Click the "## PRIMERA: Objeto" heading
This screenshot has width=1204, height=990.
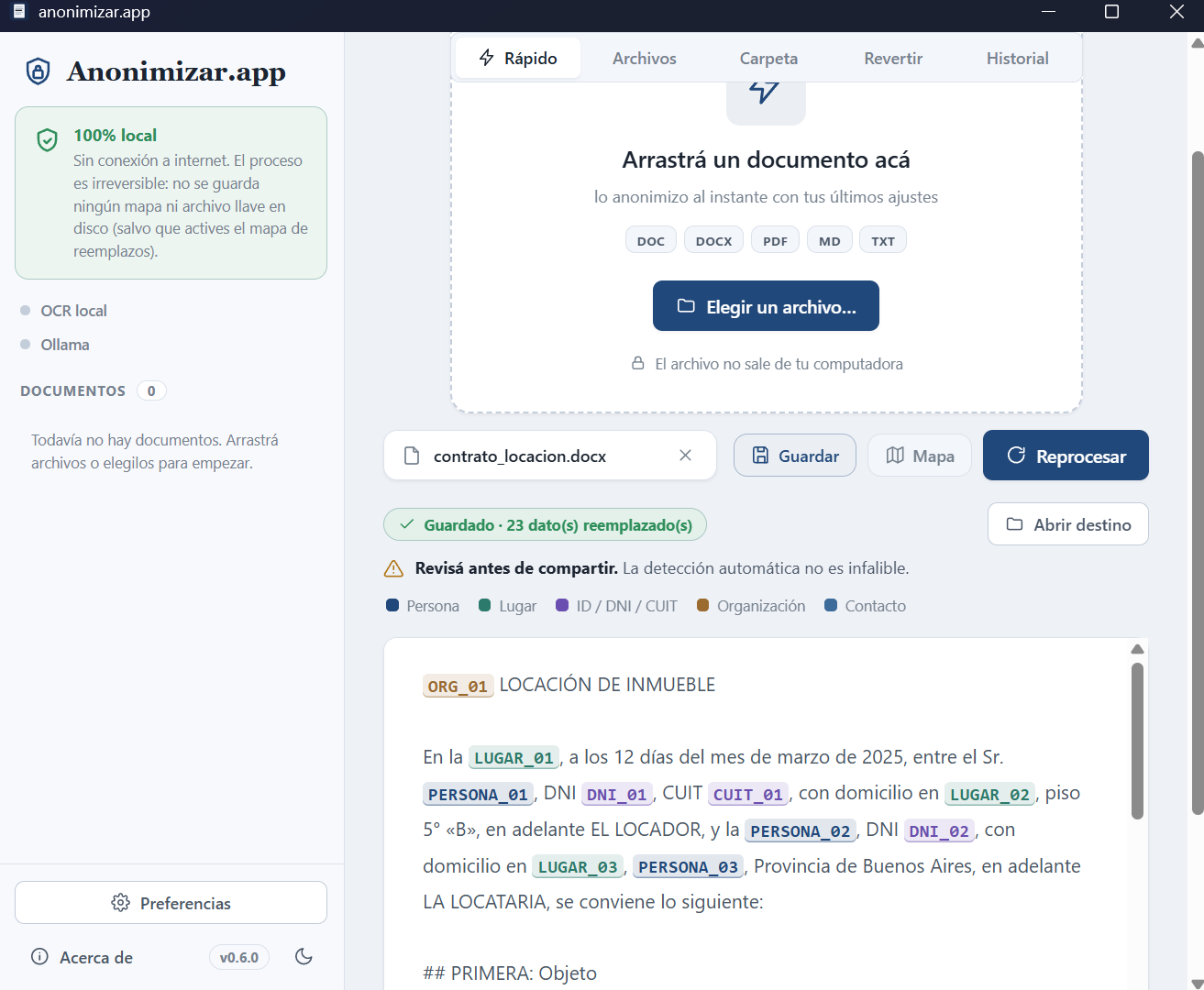[x=510, y=973]
